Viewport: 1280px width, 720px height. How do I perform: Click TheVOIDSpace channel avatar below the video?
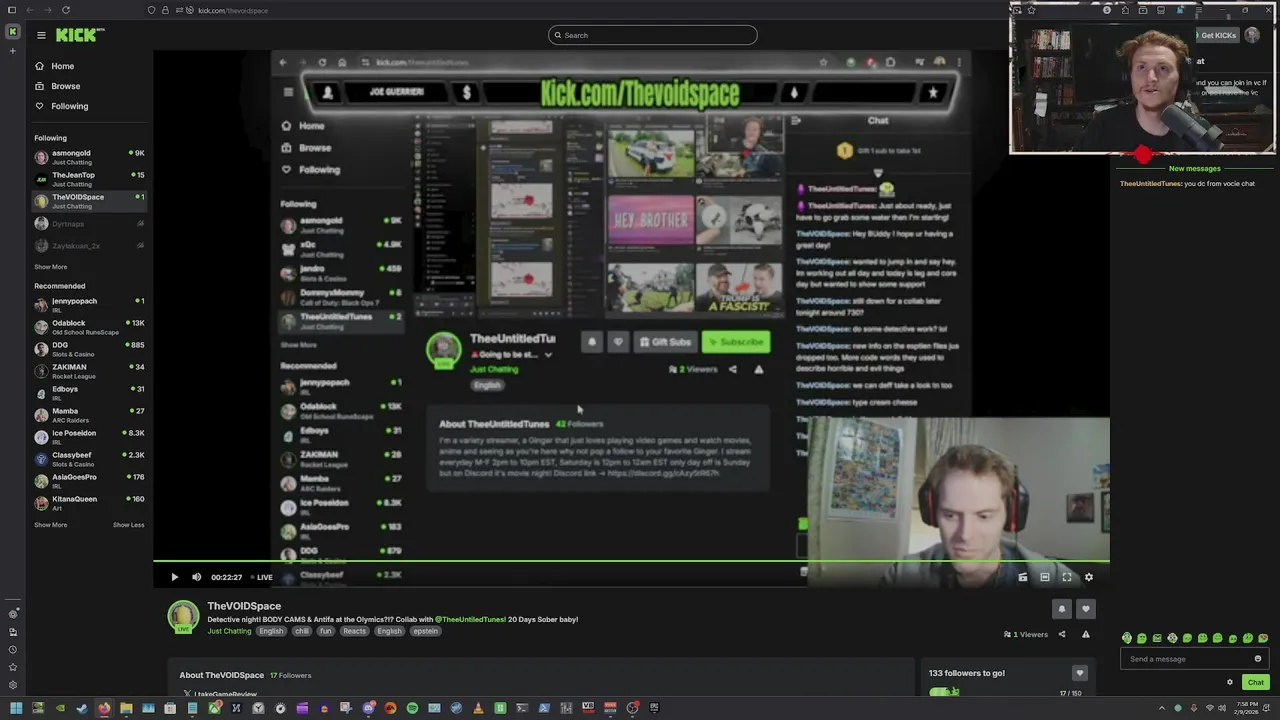(183, 616)
